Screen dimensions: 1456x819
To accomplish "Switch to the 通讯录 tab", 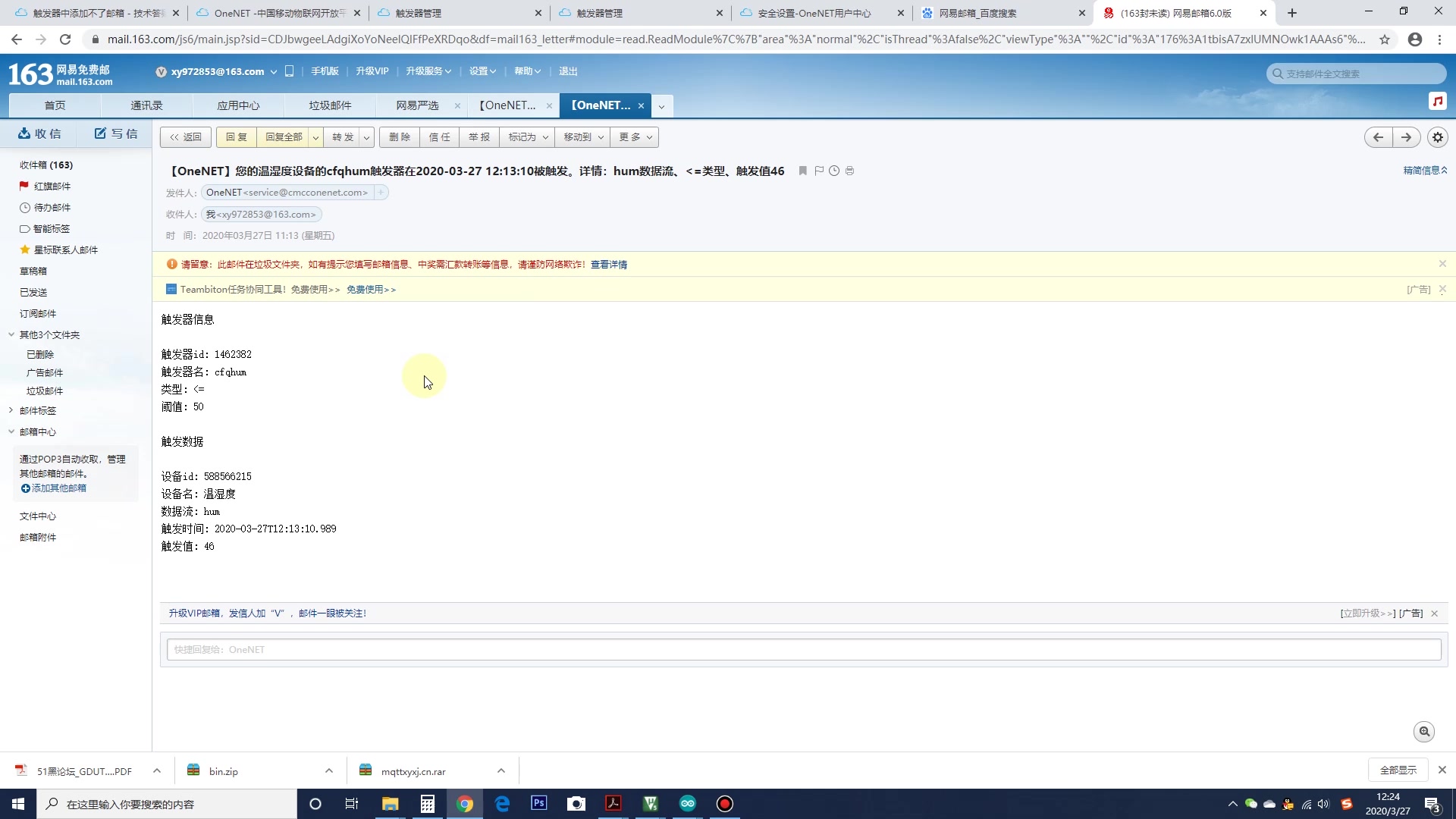I will (x=146, y=105).
